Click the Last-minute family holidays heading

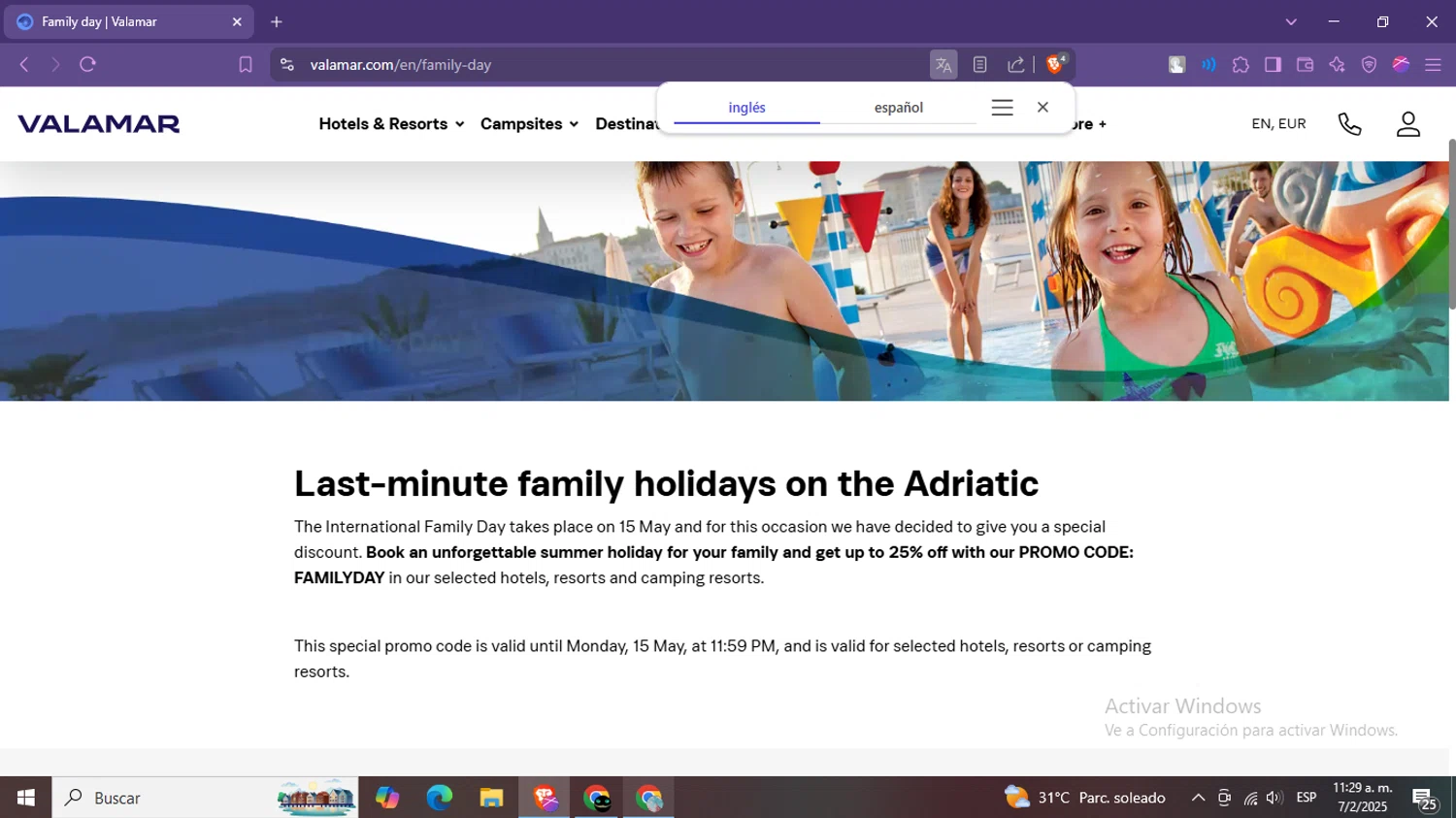[x=666, y=483]
